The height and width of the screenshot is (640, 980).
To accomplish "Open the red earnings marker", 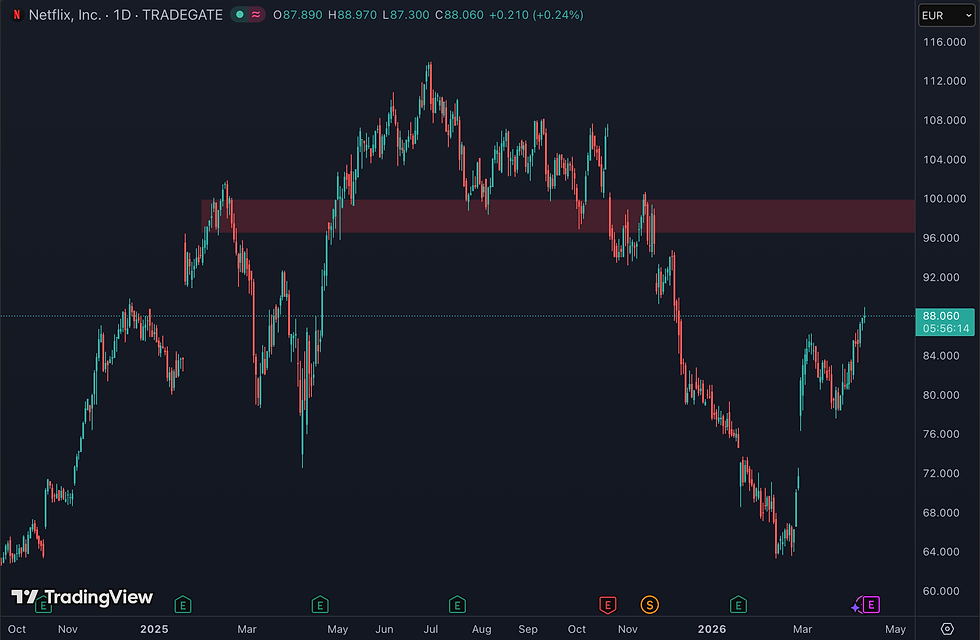I will coord(608,604).
